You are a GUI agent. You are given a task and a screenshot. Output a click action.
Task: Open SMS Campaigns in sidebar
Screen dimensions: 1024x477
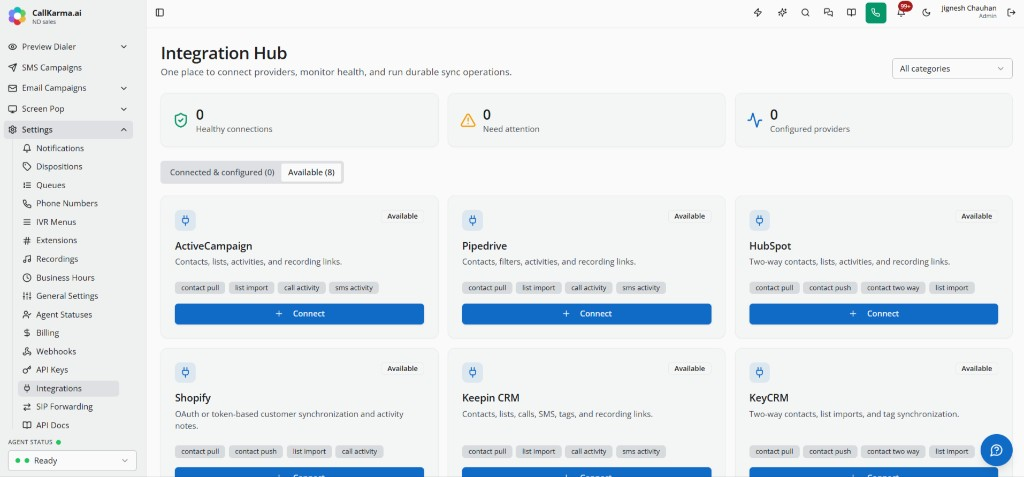(x=68, y=67)
